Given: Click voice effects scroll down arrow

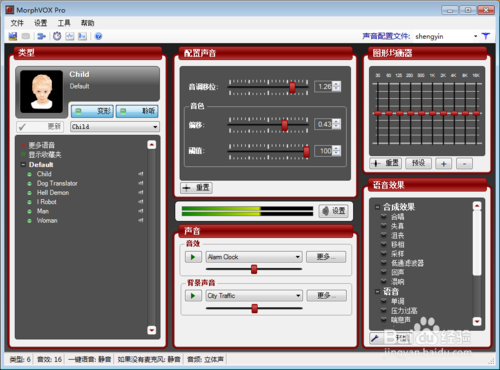Looking at the screenshot, I should click(x=477, y=321).
